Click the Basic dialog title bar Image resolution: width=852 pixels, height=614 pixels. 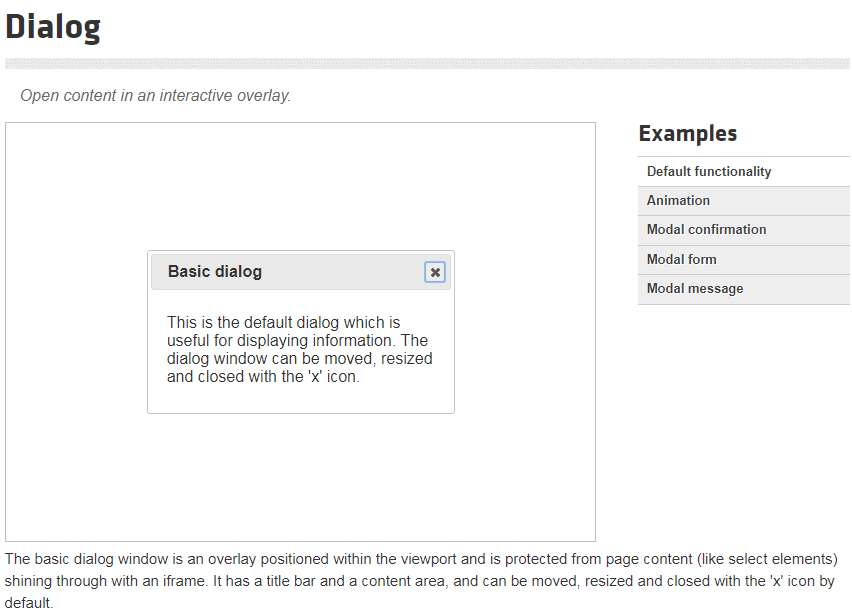click(300, 272)
